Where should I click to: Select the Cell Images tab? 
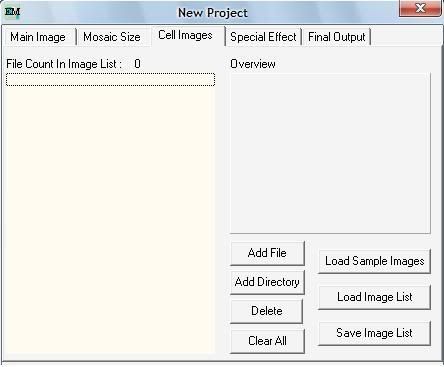186,35
